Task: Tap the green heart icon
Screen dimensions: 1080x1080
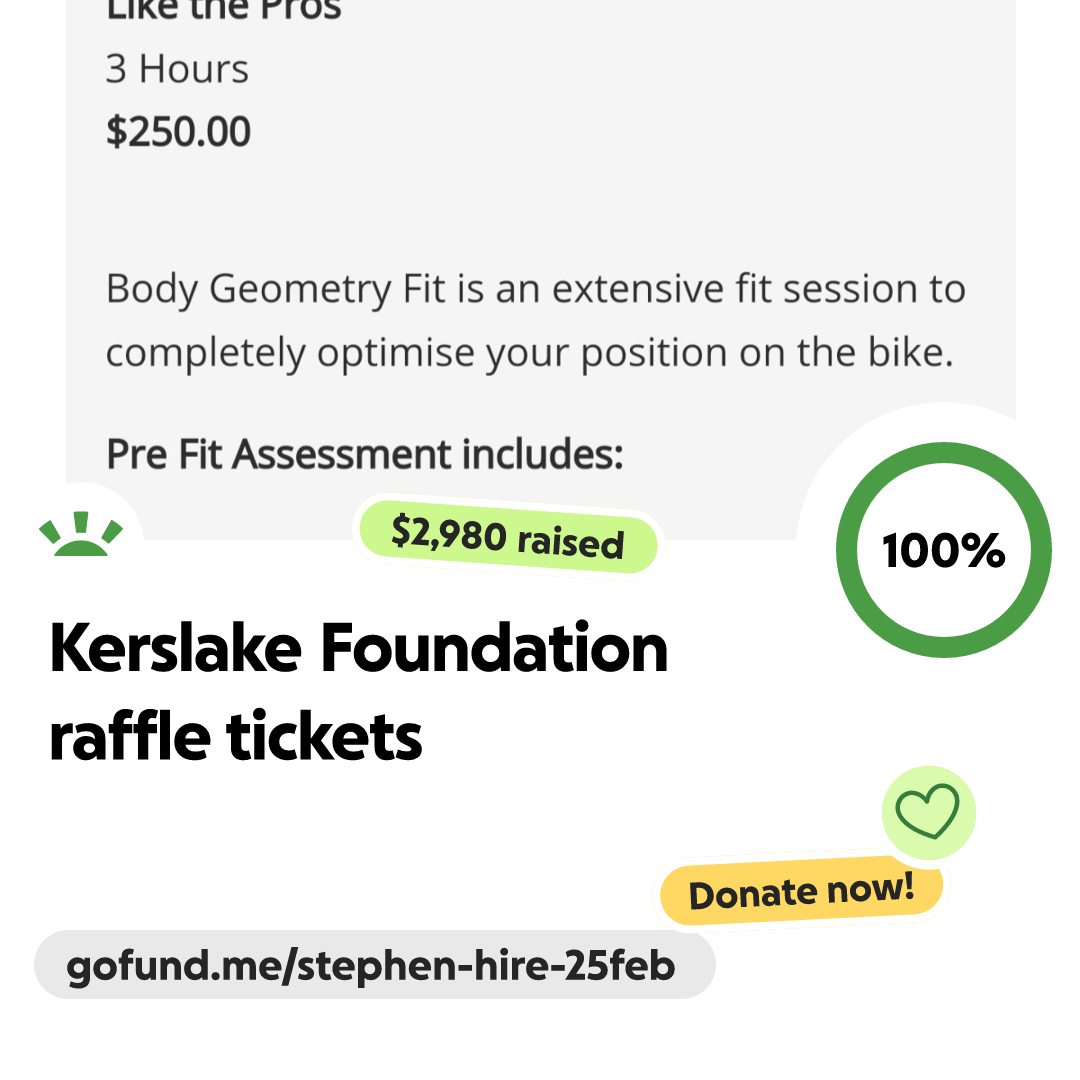Action: (927, 811)
